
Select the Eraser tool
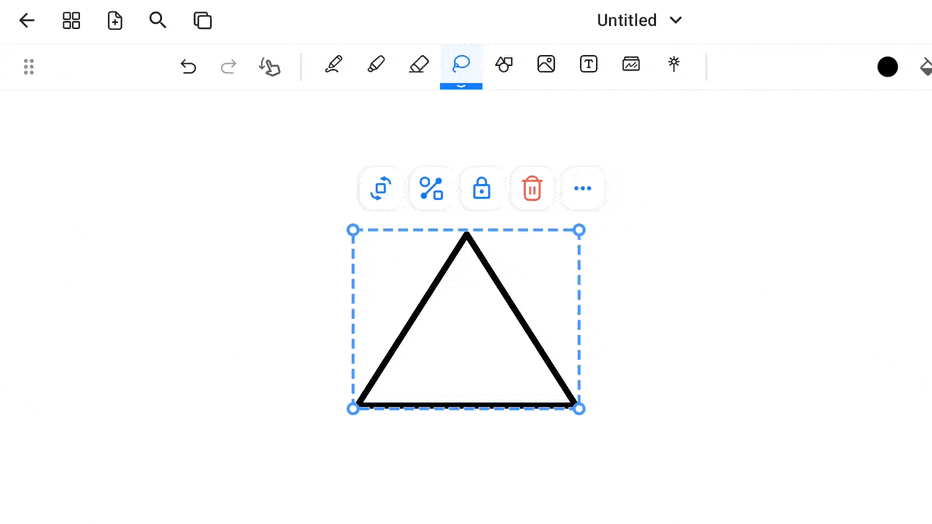(x=419, y=64)
